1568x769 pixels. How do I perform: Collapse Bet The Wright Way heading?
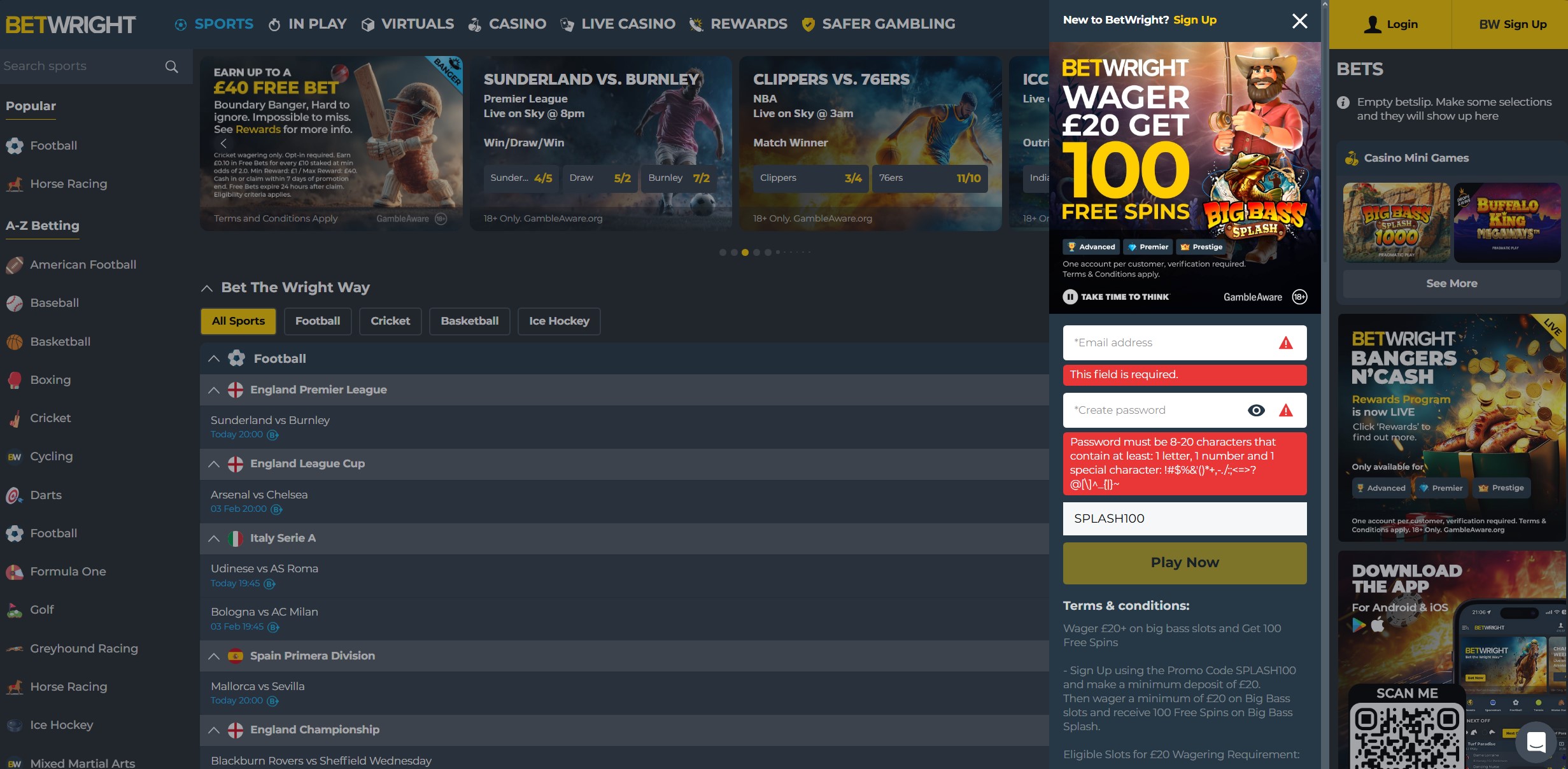pyautogui.click(x=206, y=288)
